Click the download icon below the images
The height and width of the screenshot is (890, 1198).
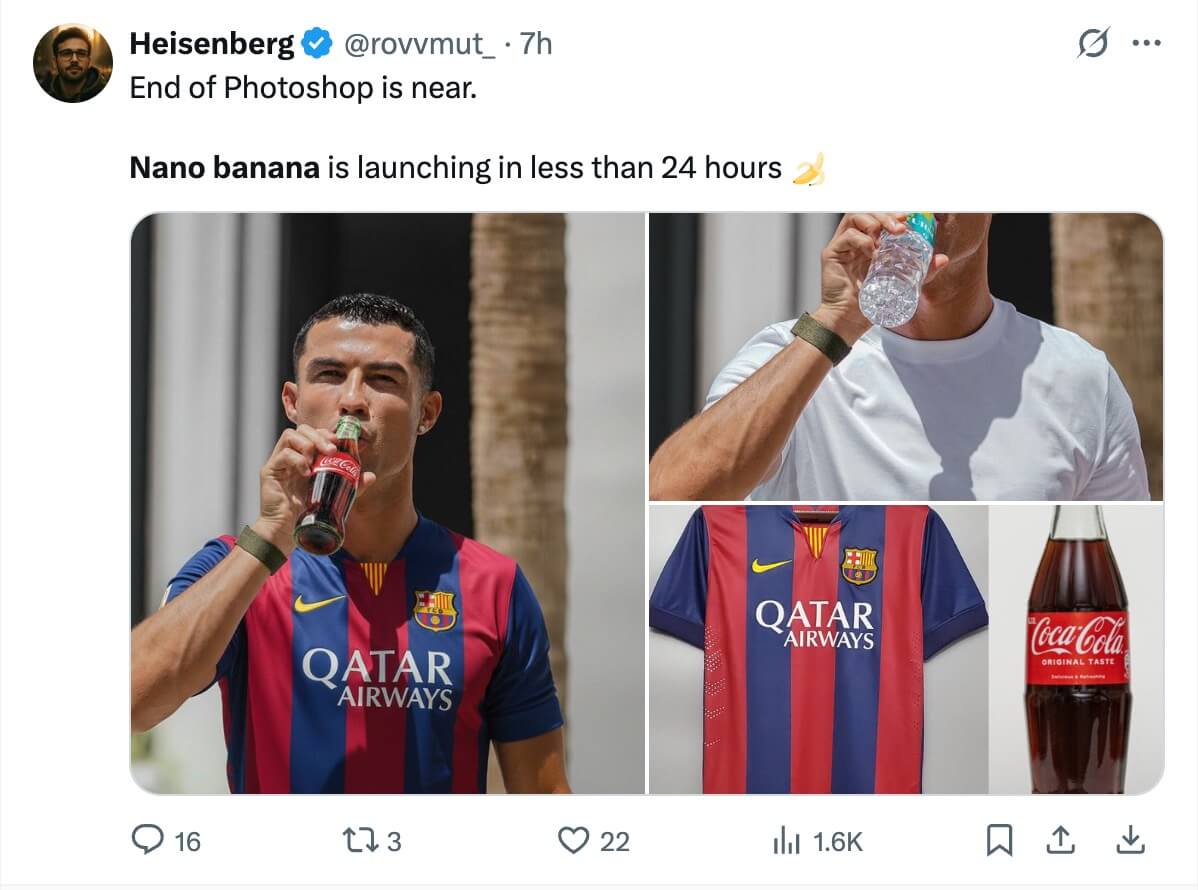pos(1130,841)
